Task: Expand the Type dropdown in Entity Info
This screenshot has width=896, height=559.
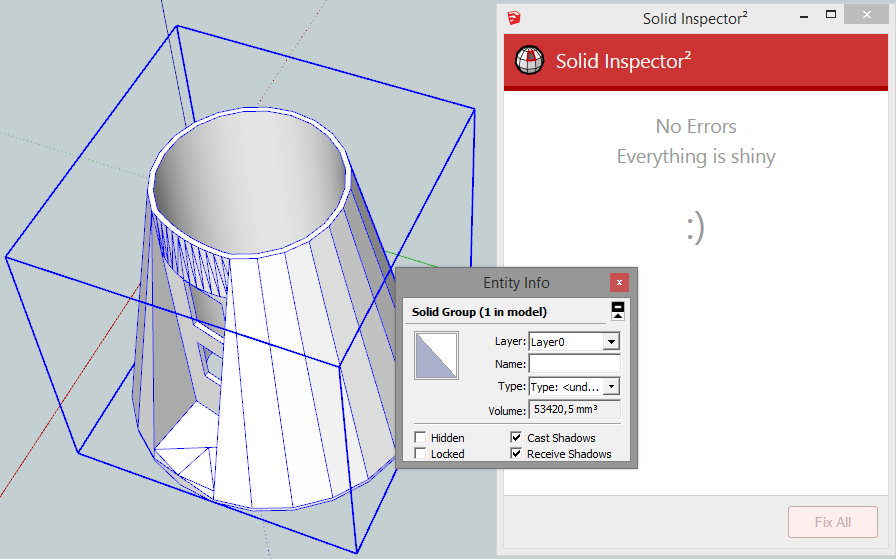Action: (x=611, y=387)
